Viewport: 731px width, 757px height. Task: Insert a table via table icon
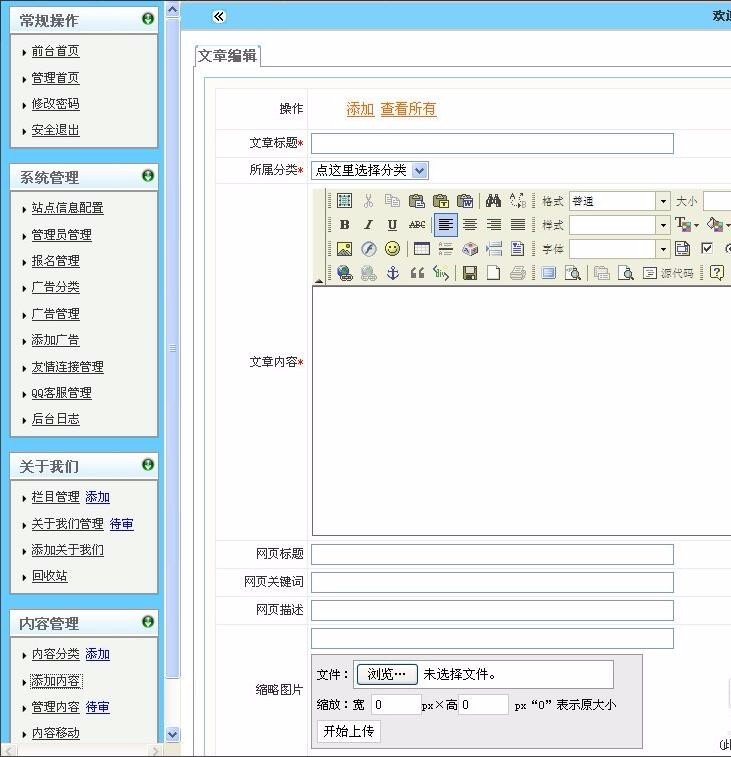click(421, 249)
